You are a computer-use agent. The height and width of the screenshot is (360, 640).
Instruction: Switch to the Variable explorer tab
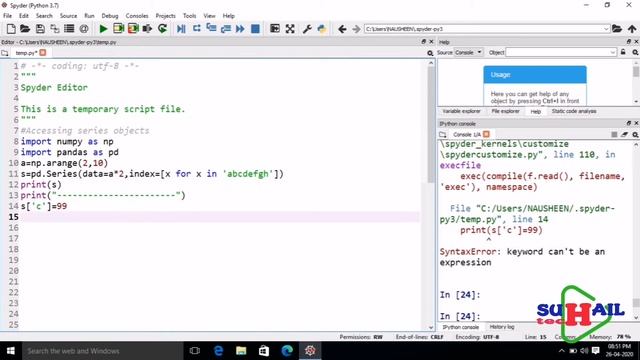[461, 111]
